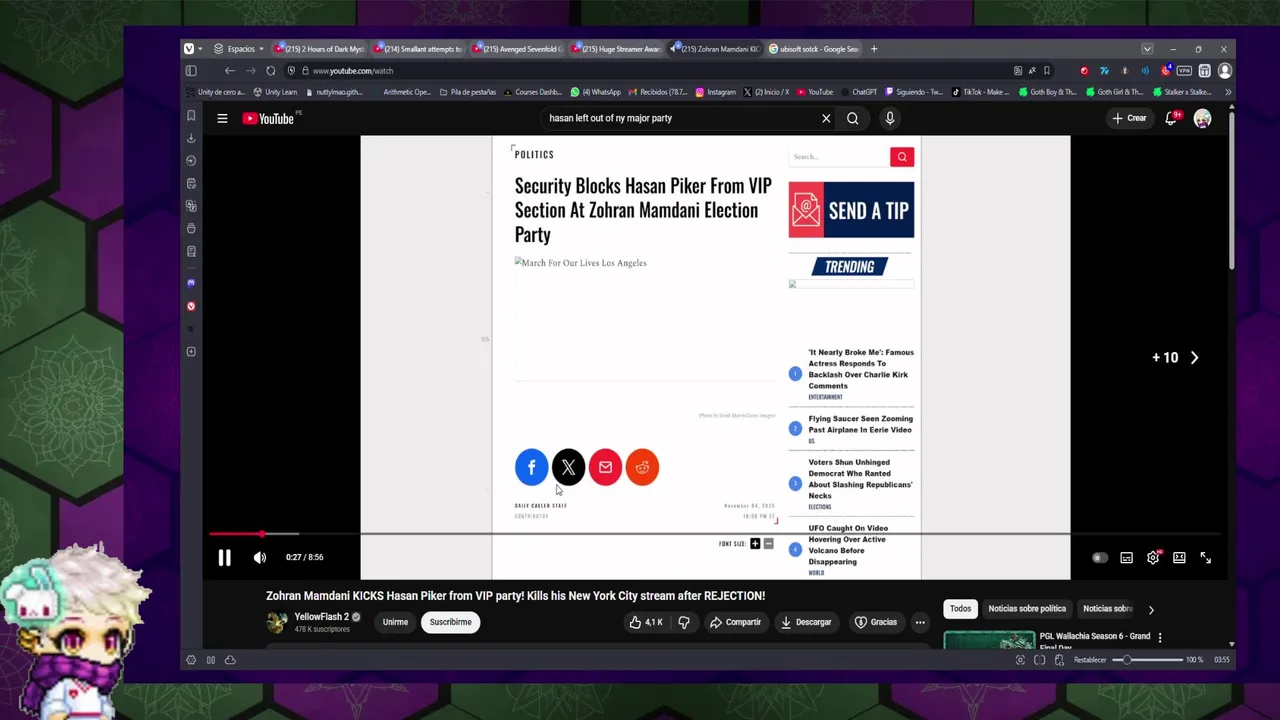Bookmark this page from address bar
The height and width of the screenshot is (720, 1280).
[1047, 71]
